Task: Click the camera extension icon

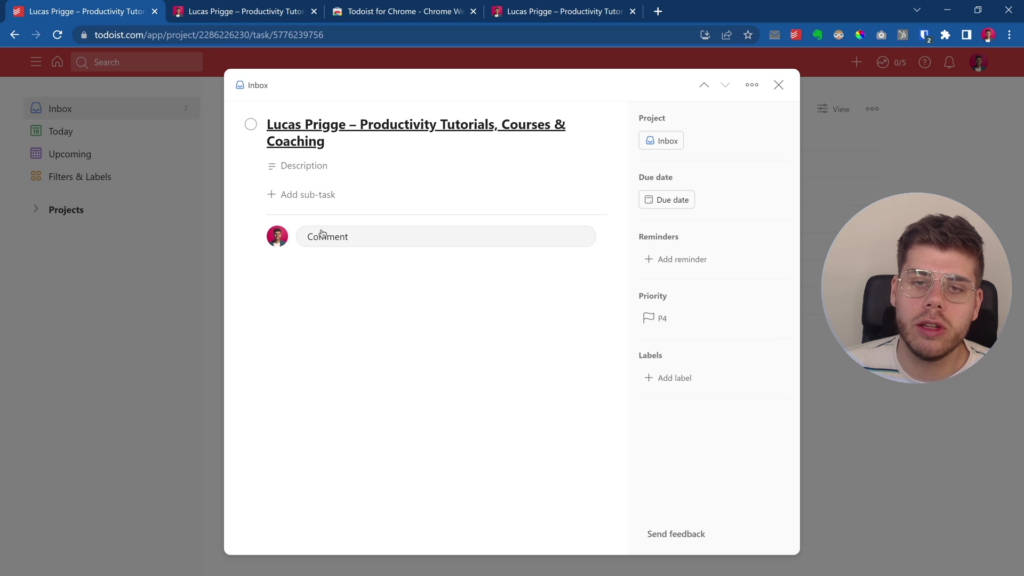Action: point(881,35)
